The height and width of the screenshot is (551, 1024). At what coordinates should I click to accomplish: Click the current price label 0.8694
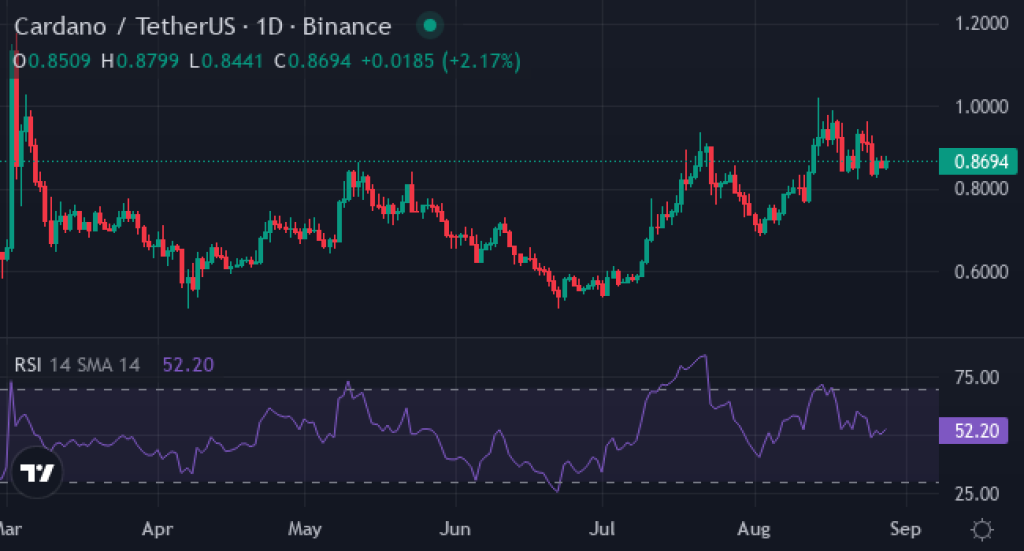[x=978, y=161]
